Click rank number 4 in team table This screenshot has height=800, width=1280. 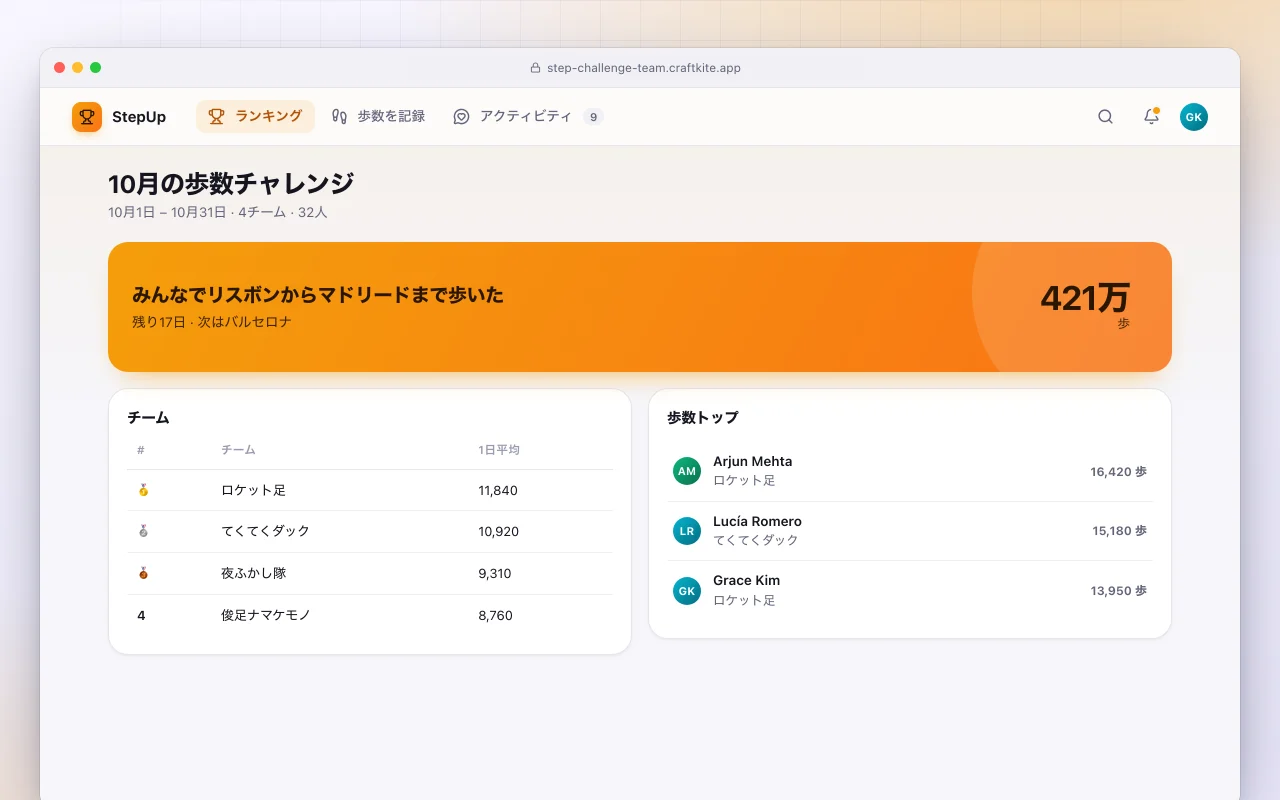tap(141, 616)
